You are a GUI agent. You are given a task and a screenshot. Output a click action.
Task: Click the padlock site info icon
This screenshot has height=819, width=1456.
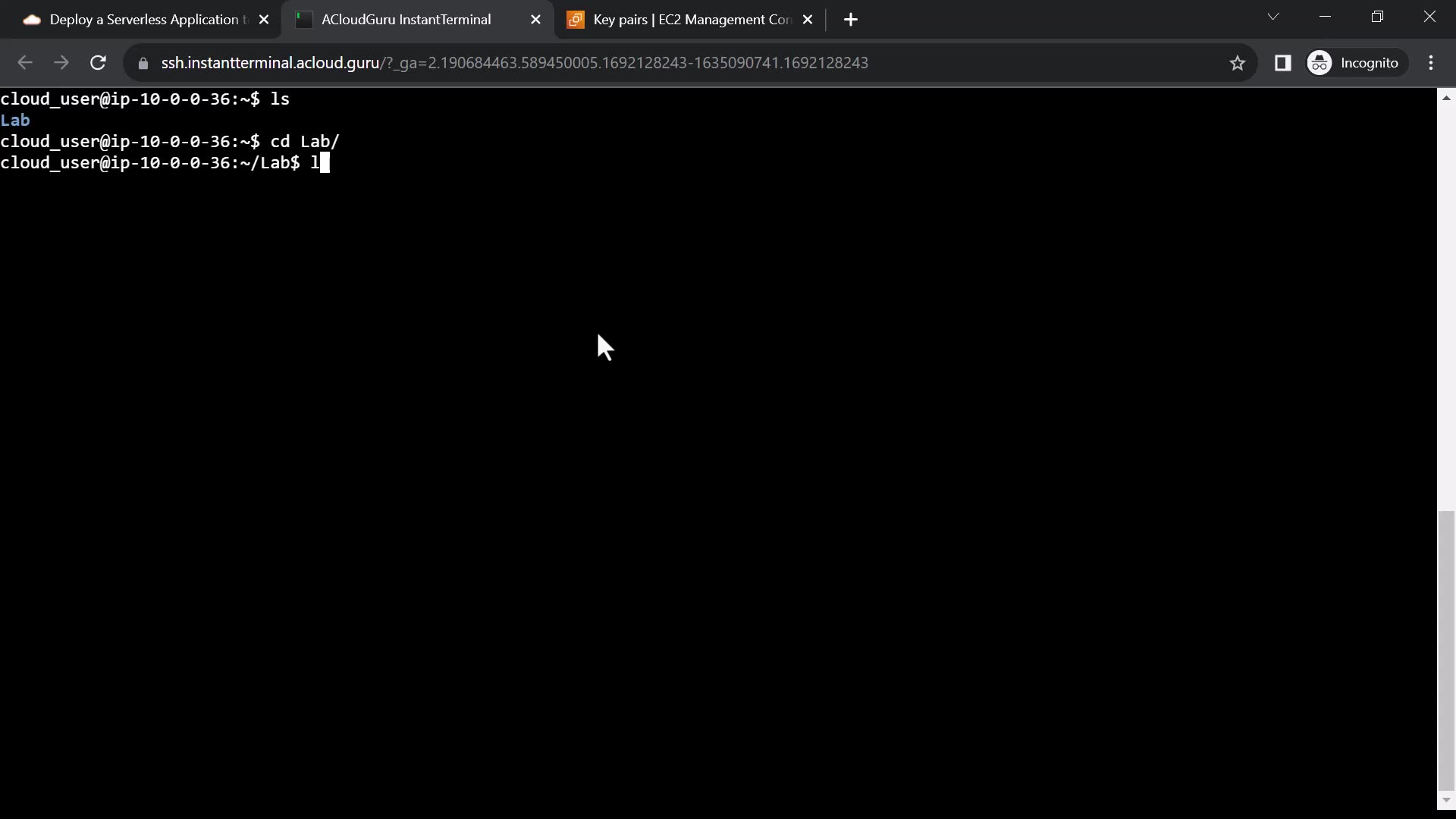[x=143, y=64]
